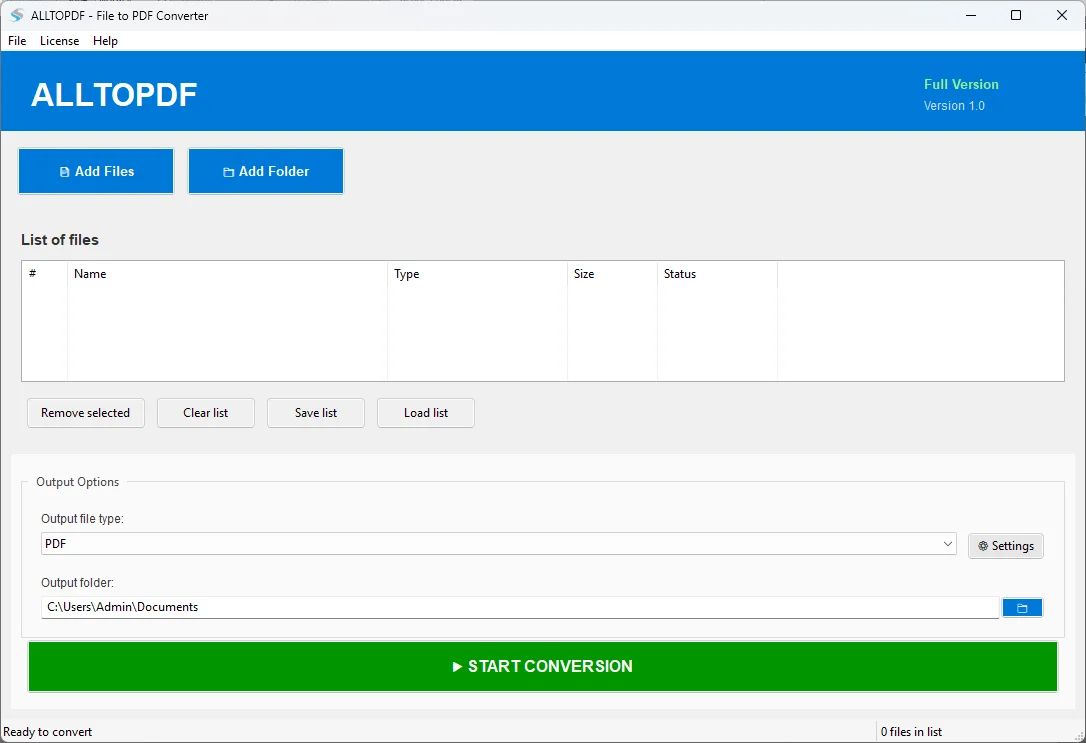Click Remove selected button
Image resolution: width=1086 pixels, height=743 pixels.
[85, 413]
